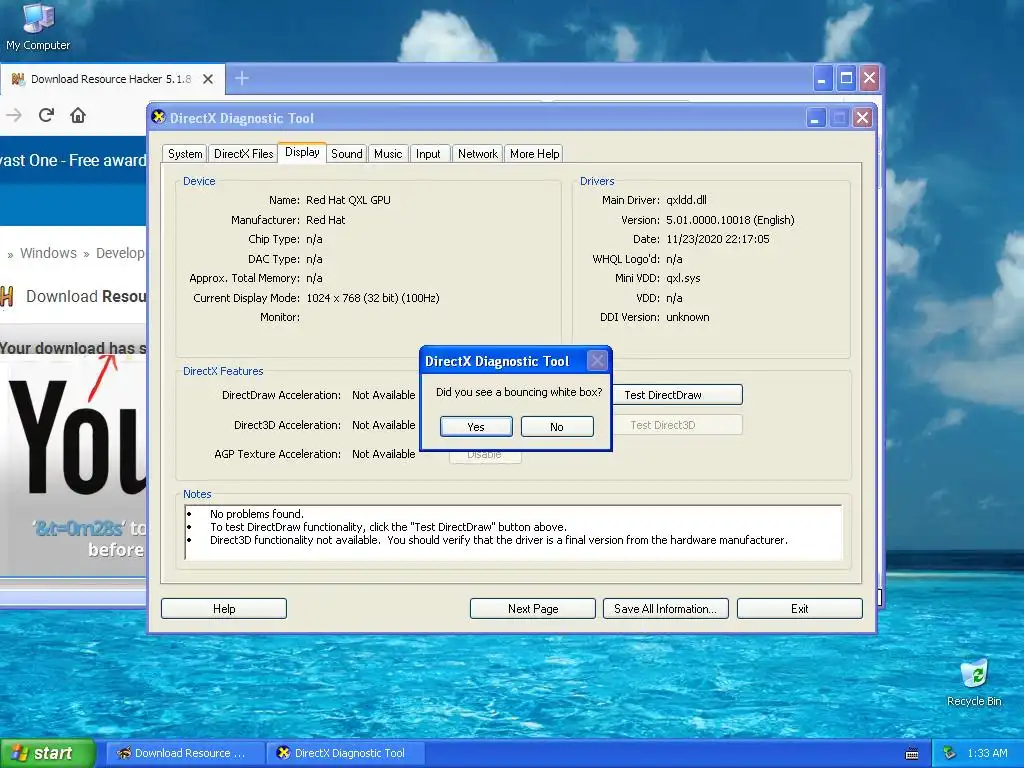This screenshot has height=768, width=1024.
Task: Click the "1024 x 768 (32 bit) (100Hz)" value
Action: tap(372, 298)
